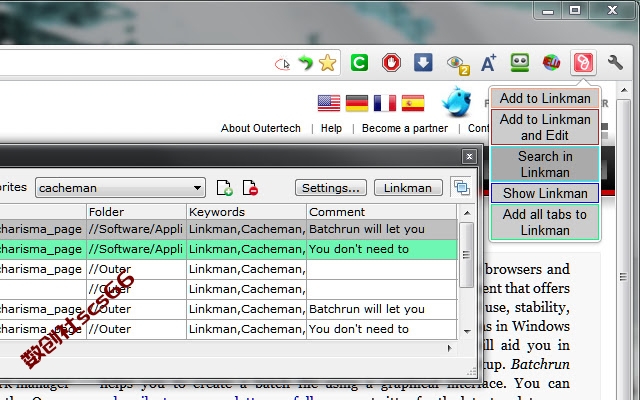Click the browser page scroll up arrow
The width and height of the screenshot is (640, 400).
pyautogui.click(x=624, y=90)
